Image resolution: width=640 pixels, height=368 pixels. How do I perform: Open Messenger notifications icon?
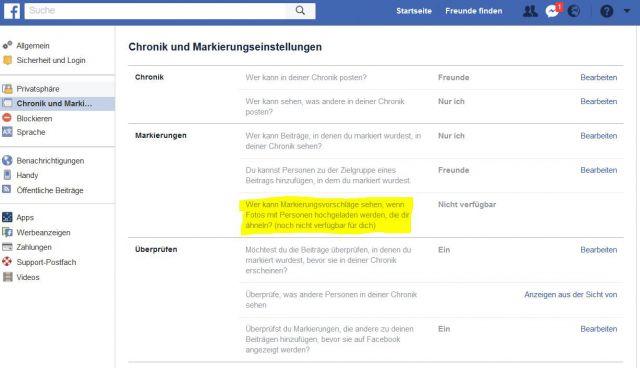click(x=552, y=11)
